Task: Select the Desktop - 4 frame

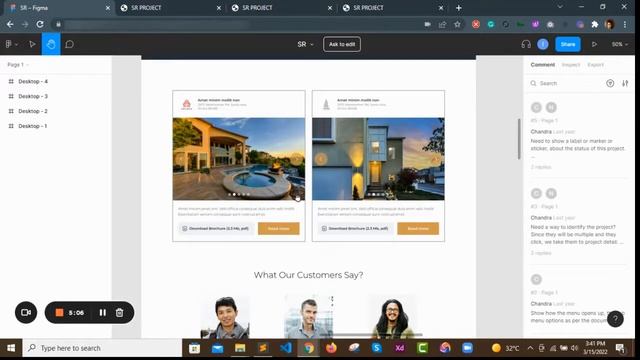Action: [33, 82]
